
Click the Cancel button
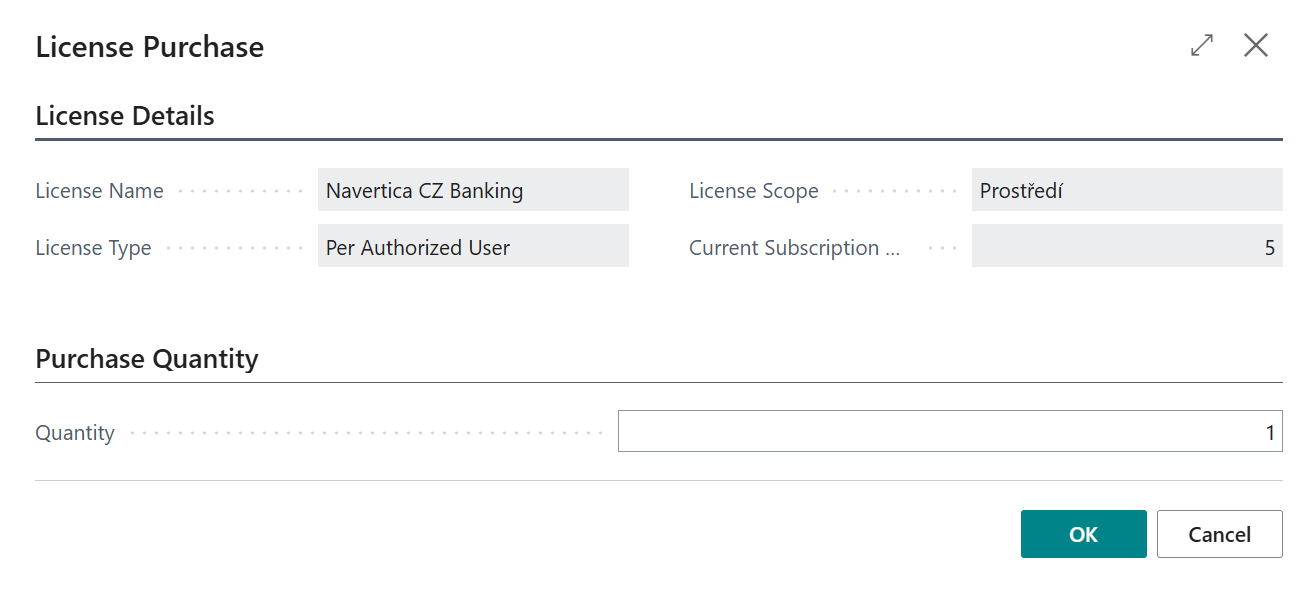click(1219, 533)
